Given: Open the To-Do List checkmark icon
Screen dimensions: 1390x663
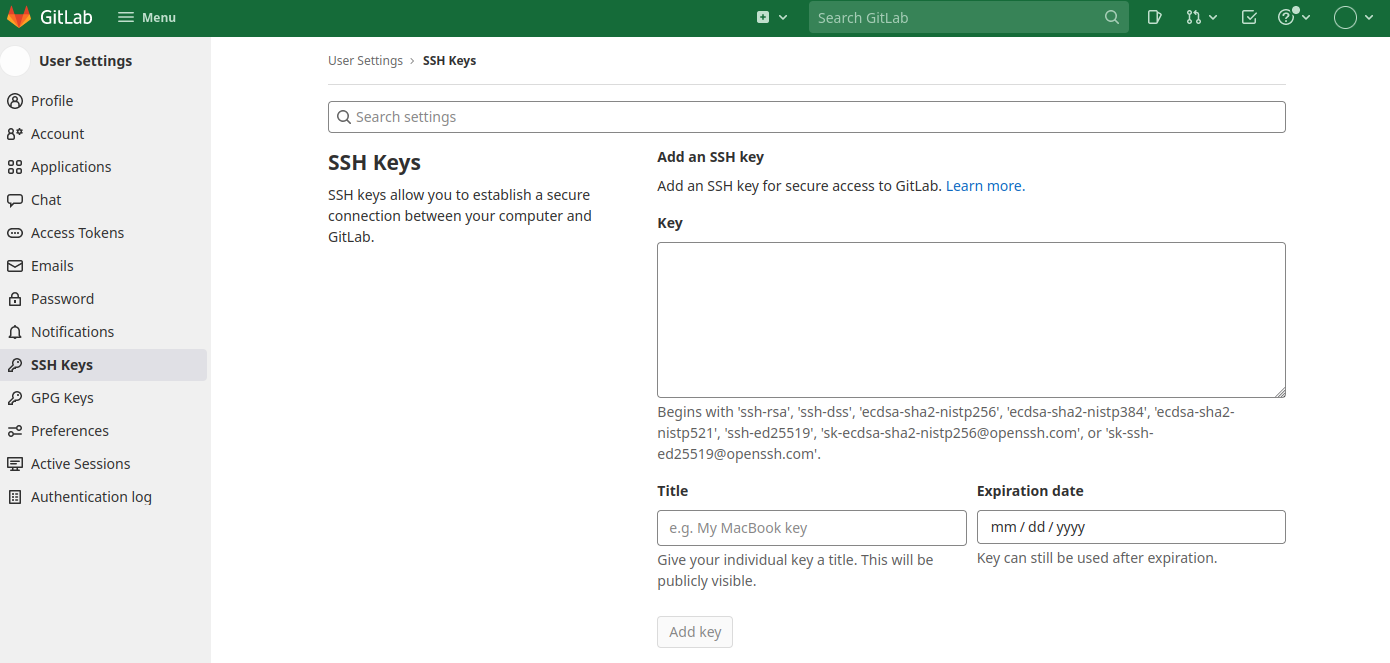Looking at the screenshot, I should pyautogui.click(x=1248, y=17).
